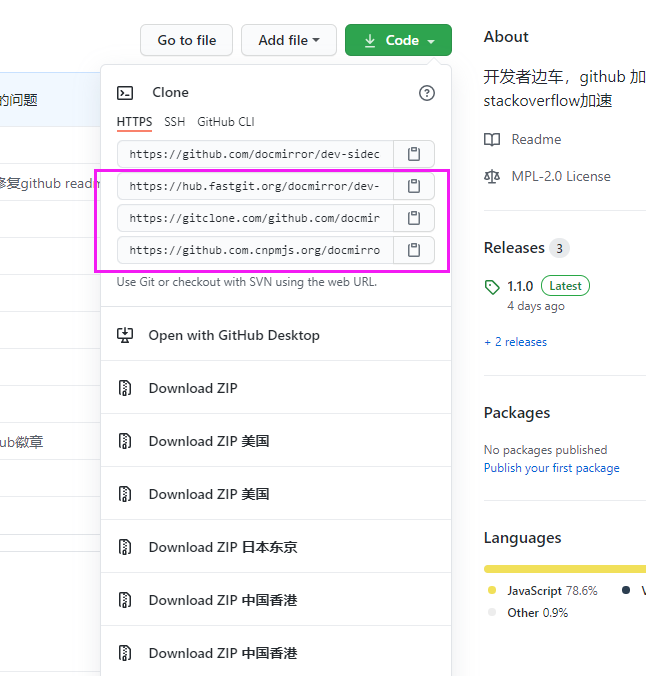This screenshot has height=676, width=646.
Task: Expand the Add file dropdown
Action: coord(290,40)
